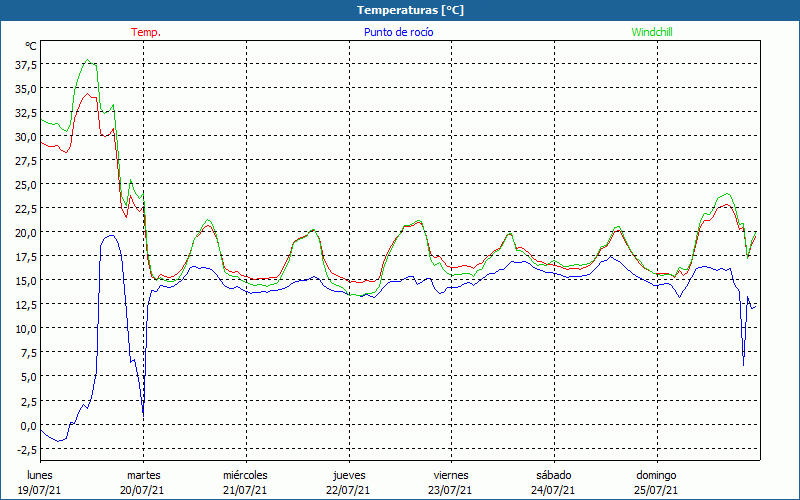Image resolution: width=800 pixels, height=500 pixels.
Task: Click the blue dew point dip near 6 on domingo
Action: point(743,364)
